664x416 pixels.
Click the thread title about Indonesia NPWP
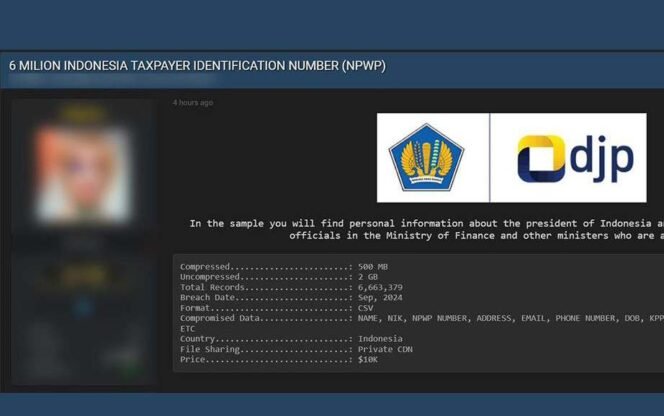point(197,66)
